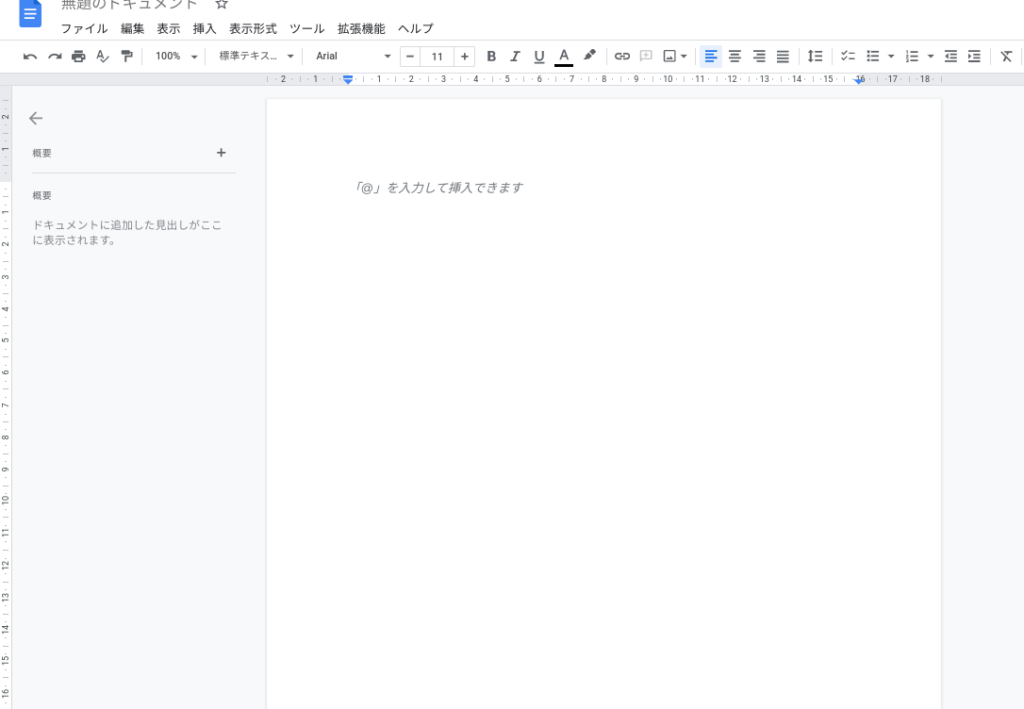1024x709 pixels.
Task: Open the 100% zoom dropdown
Action: (x=176, y=56)
